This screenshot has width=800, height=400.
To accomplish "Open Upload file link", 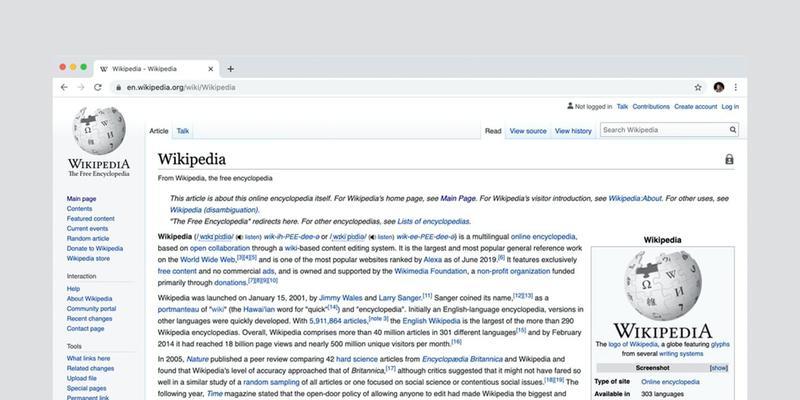I will 82,379.
